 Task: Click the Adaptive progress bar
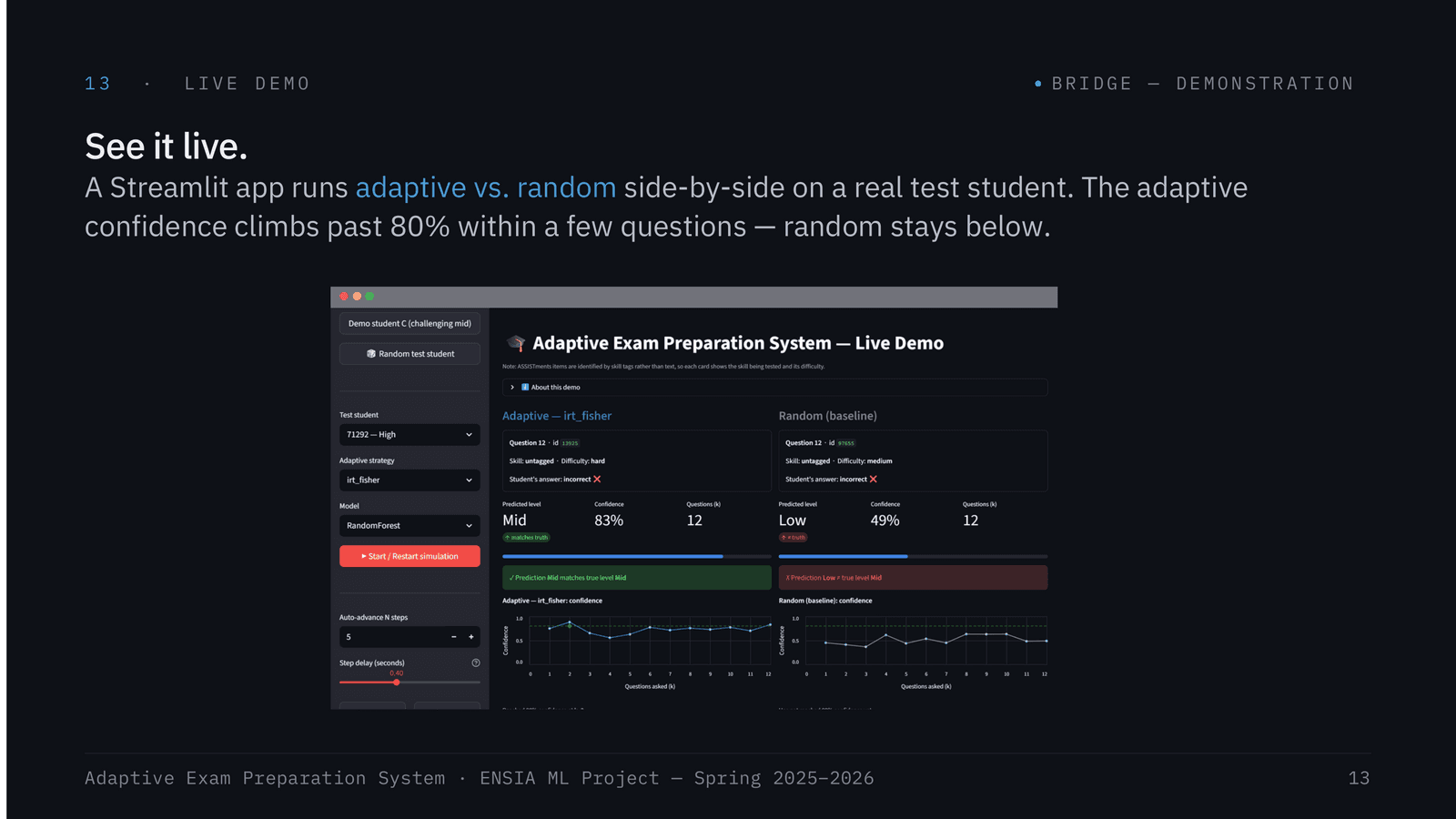click(x=637, y=556)
